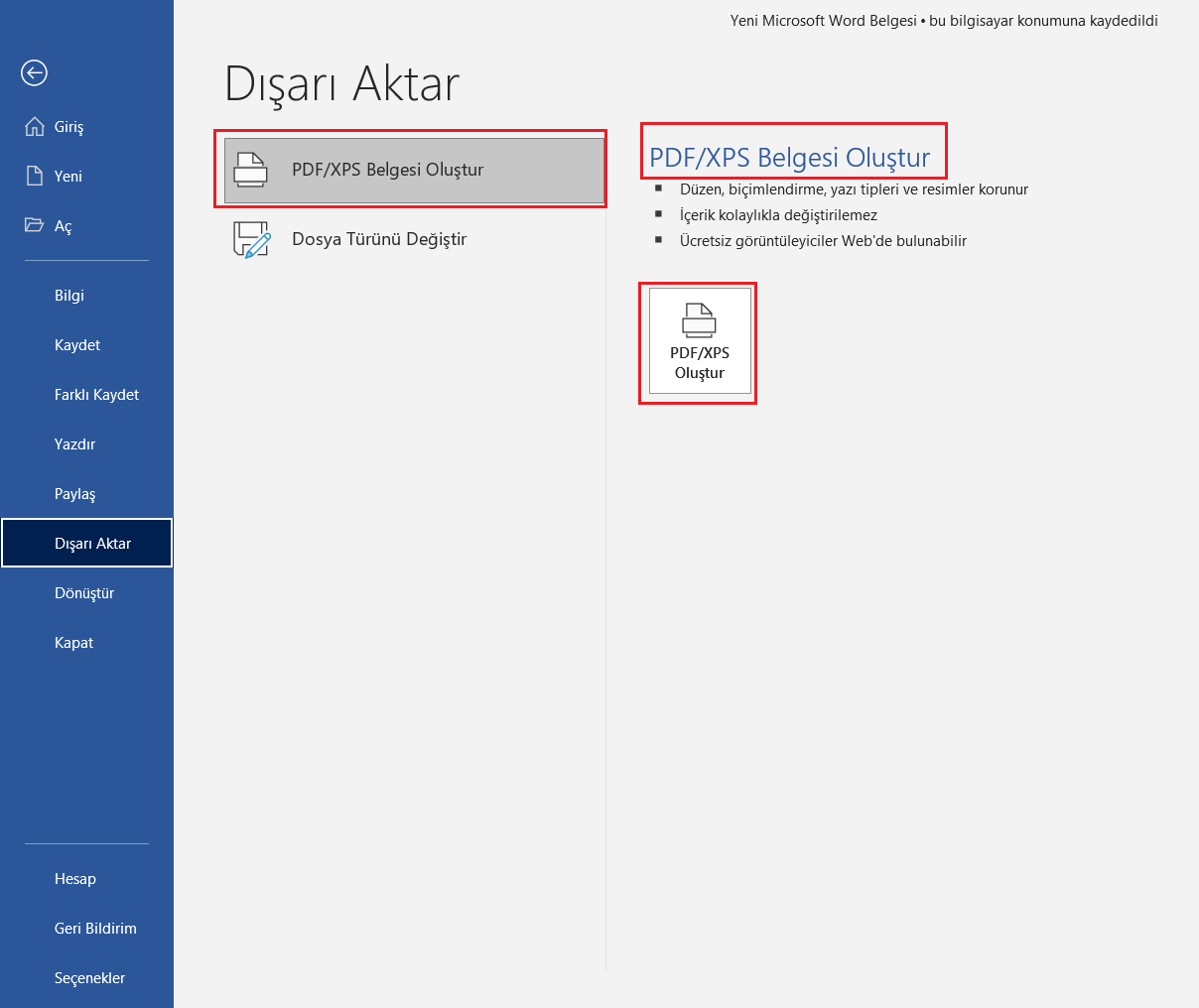Click the text 'Düzen, biçimlendirme, yazı tipleri ve resimler korunur'
This screenshot has width=1199, height=1008.
pyautogui.click(x=854, y=189)
